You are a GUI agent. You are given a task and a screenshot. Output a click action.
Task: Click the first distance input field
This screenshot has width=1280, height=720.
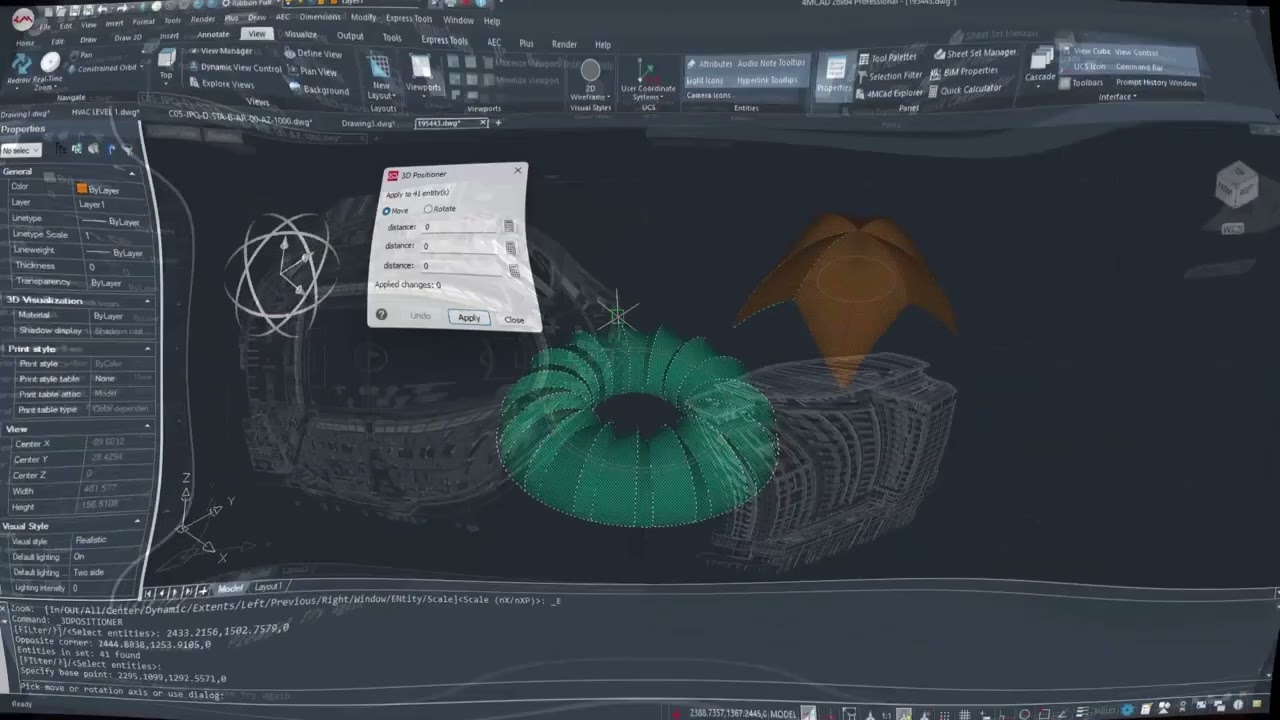coord(460,227)
